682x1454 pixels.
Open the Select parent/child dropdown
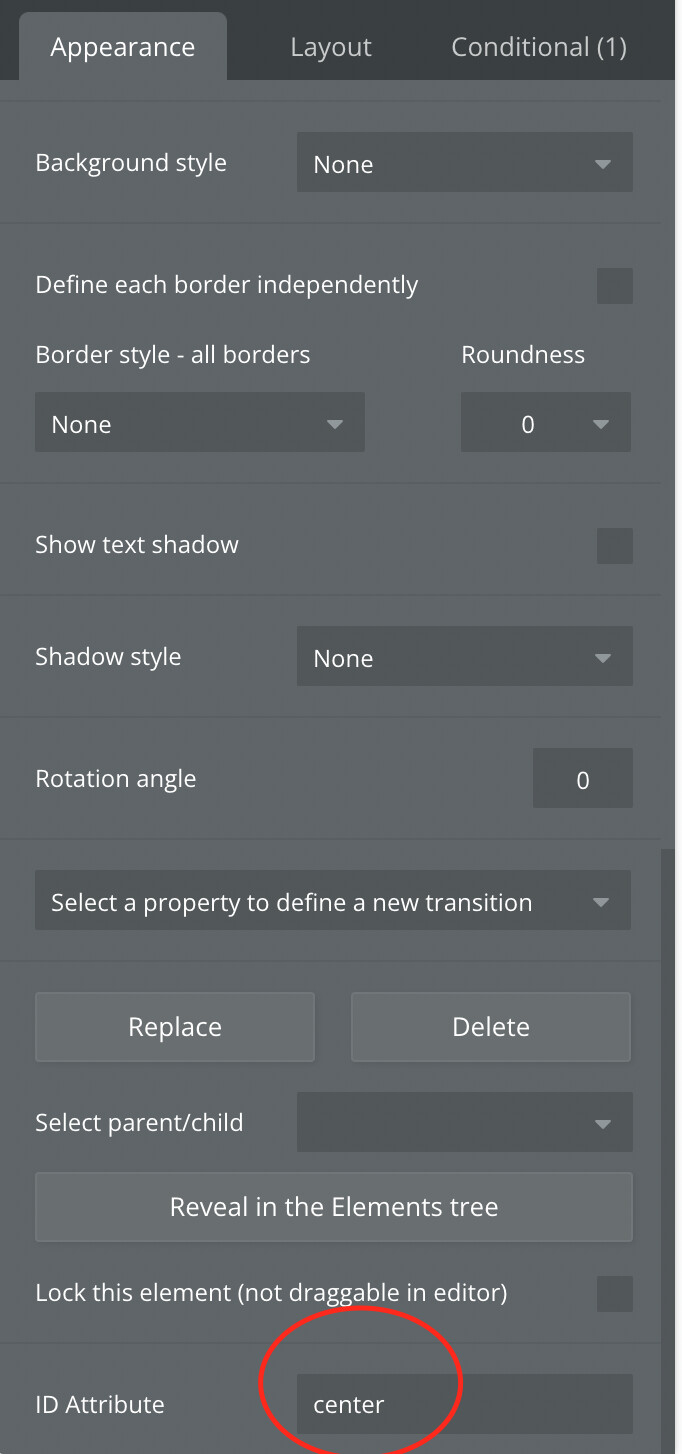point(465,1122)
